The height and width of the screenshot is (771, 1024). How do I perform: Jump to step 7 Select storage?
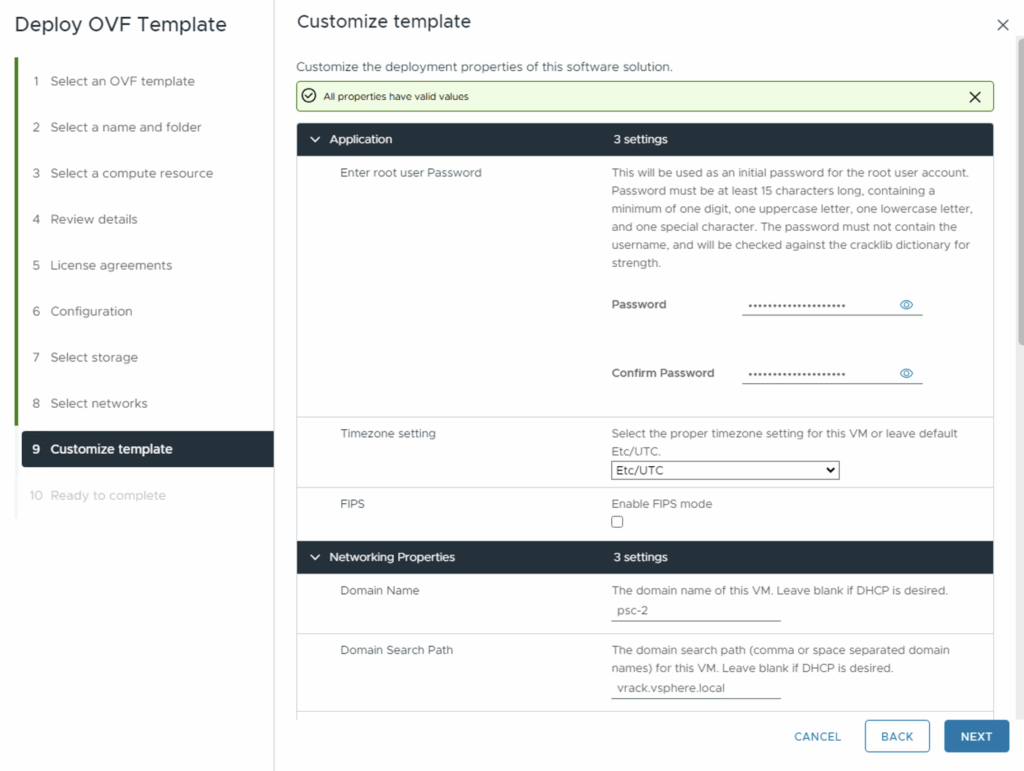pyautogui.click(x=94, y=357)
